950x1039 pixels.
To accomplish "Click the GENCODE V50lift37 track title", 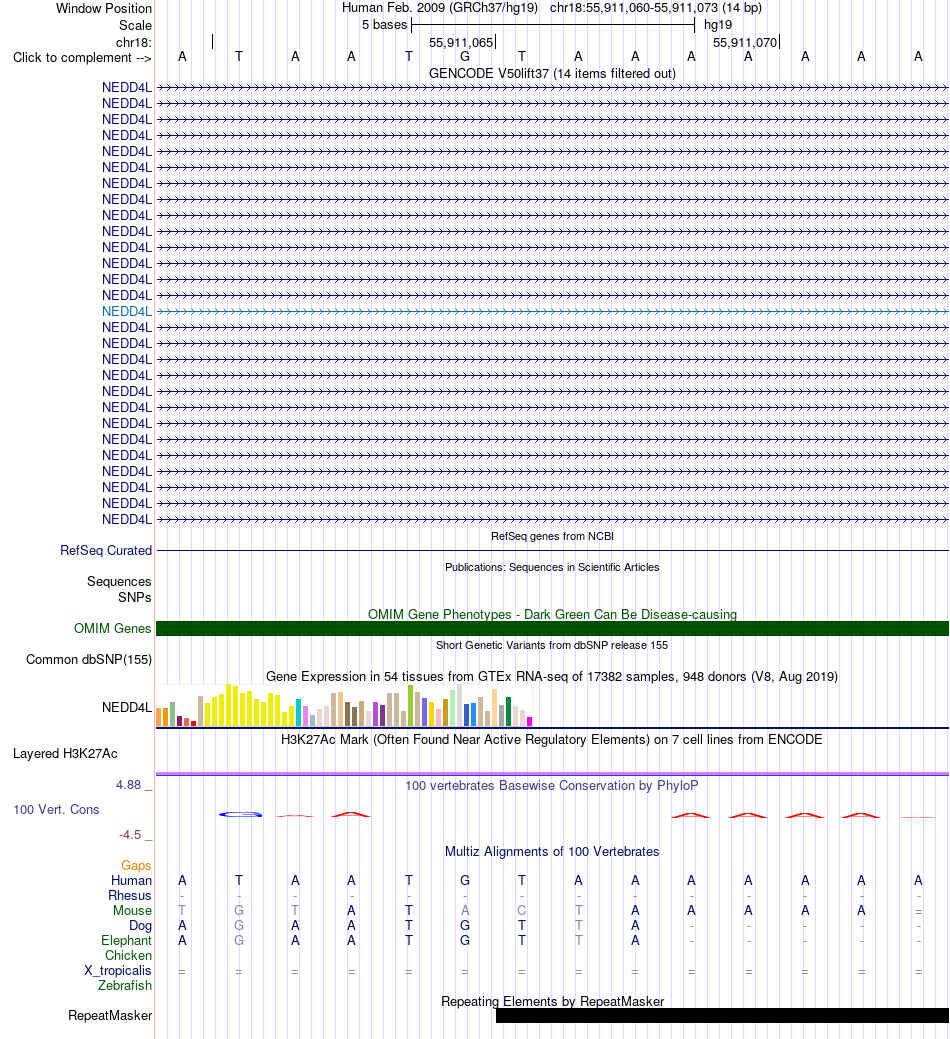I will pyautogui.click(x=552, y=74).
